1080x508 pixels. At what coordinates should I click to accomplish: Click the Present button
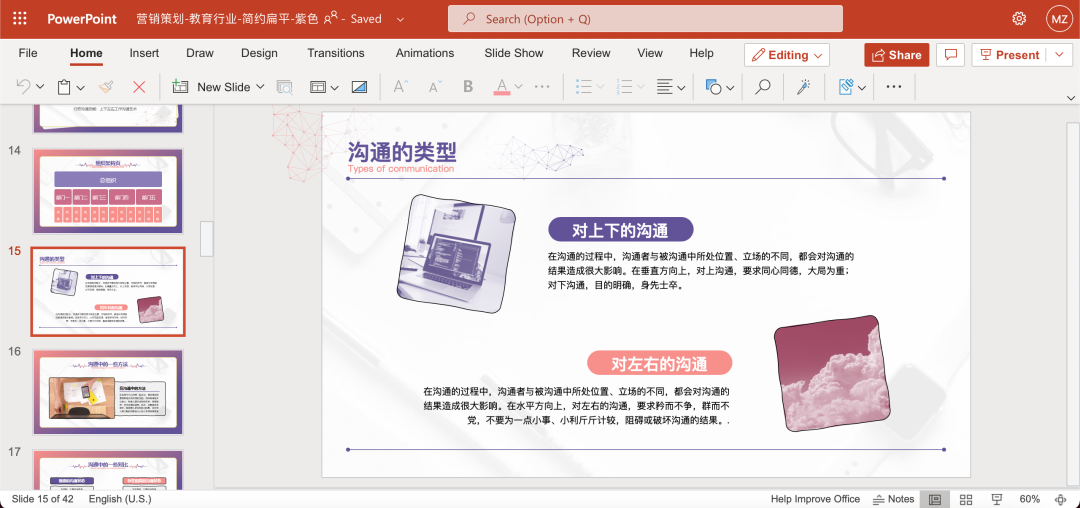coord(1010,55)
